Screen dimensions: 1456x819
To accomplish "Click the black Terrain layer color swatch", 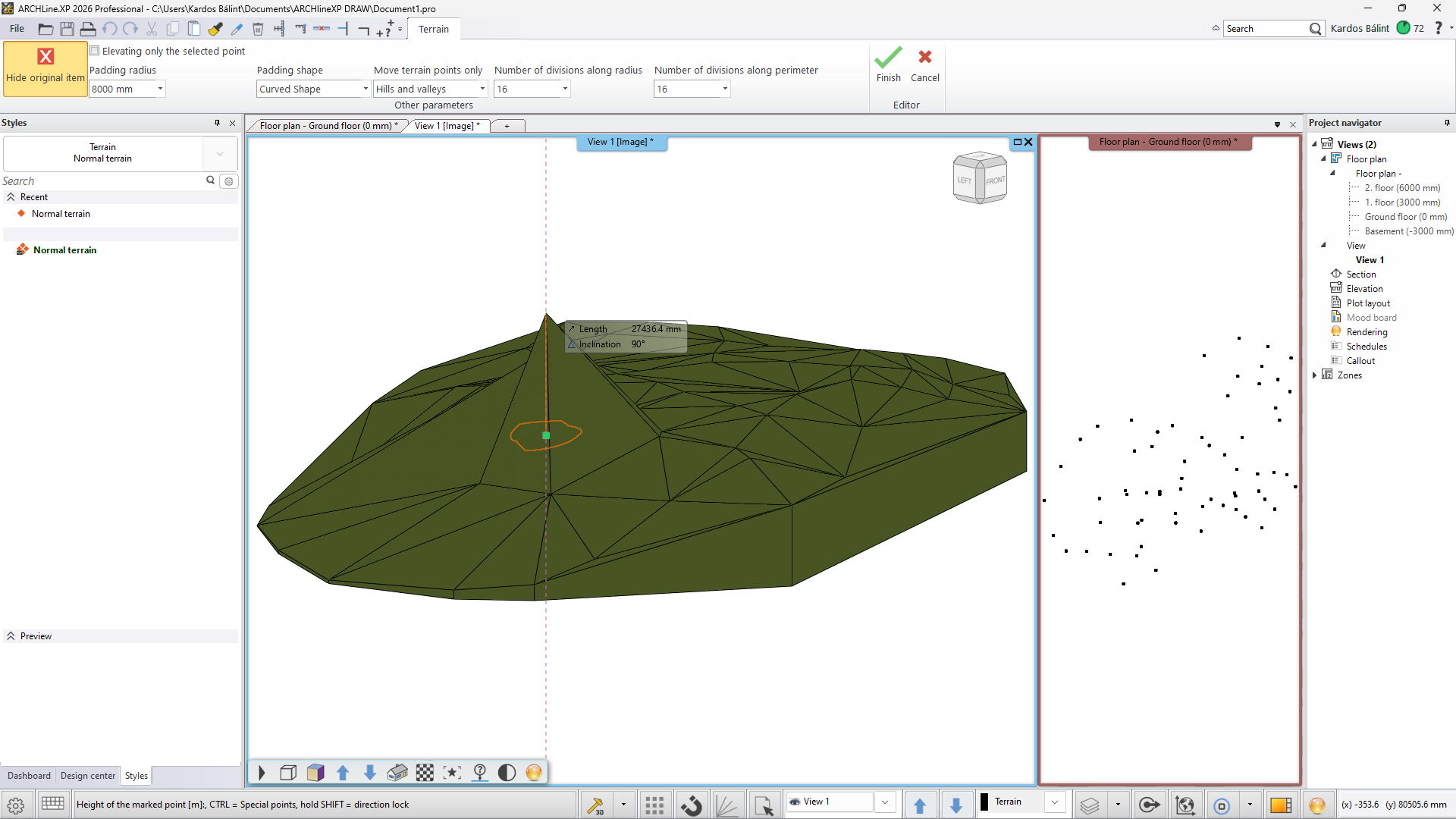I will point(984,802).
